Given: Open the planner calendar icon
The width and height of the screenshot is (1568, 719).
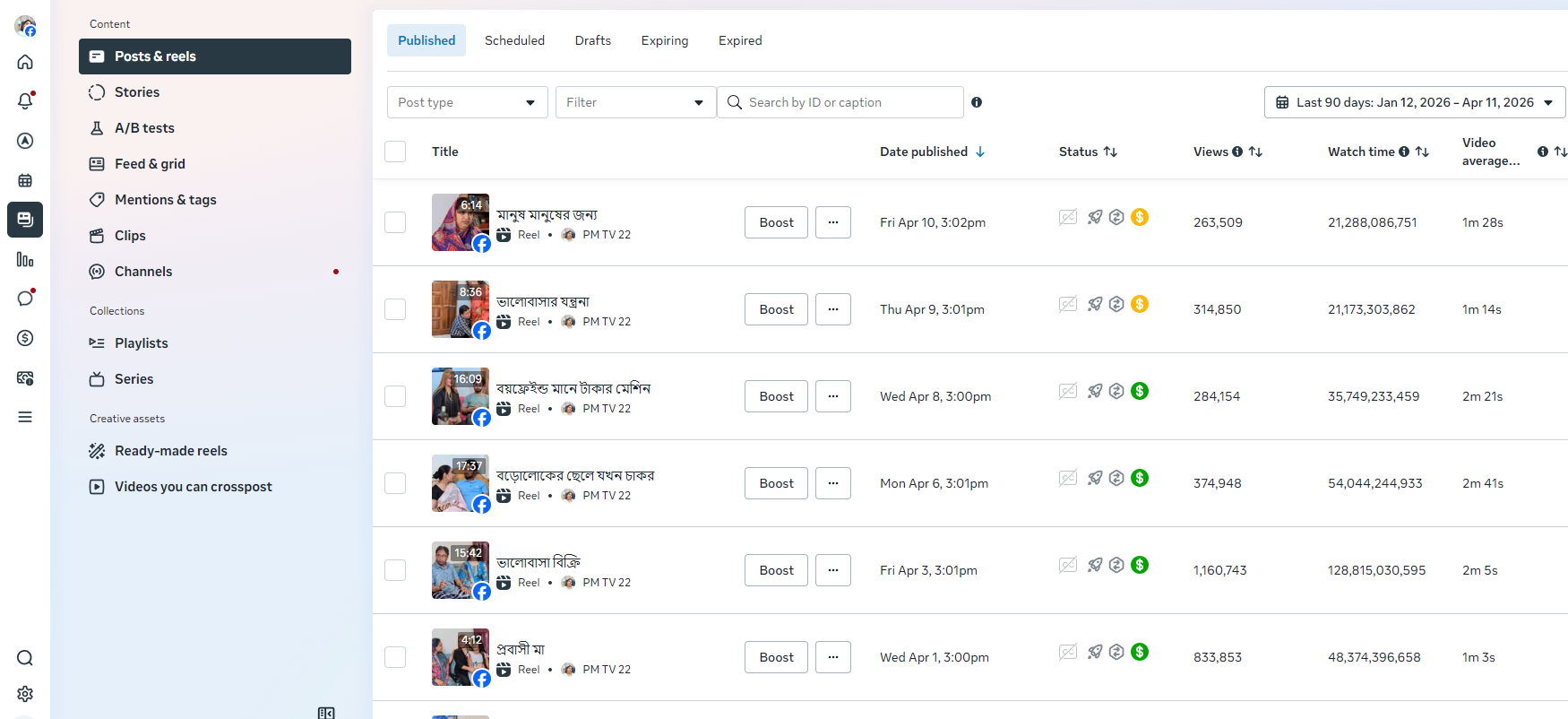Looking at the screenshot, I should click(x=25, y=180).
